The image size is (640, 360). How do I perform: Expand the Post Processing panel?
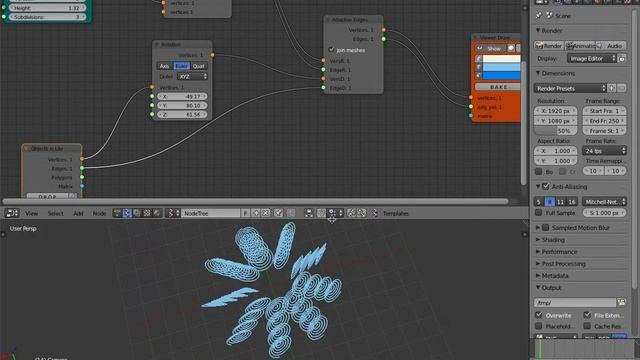tap(538, 264)
